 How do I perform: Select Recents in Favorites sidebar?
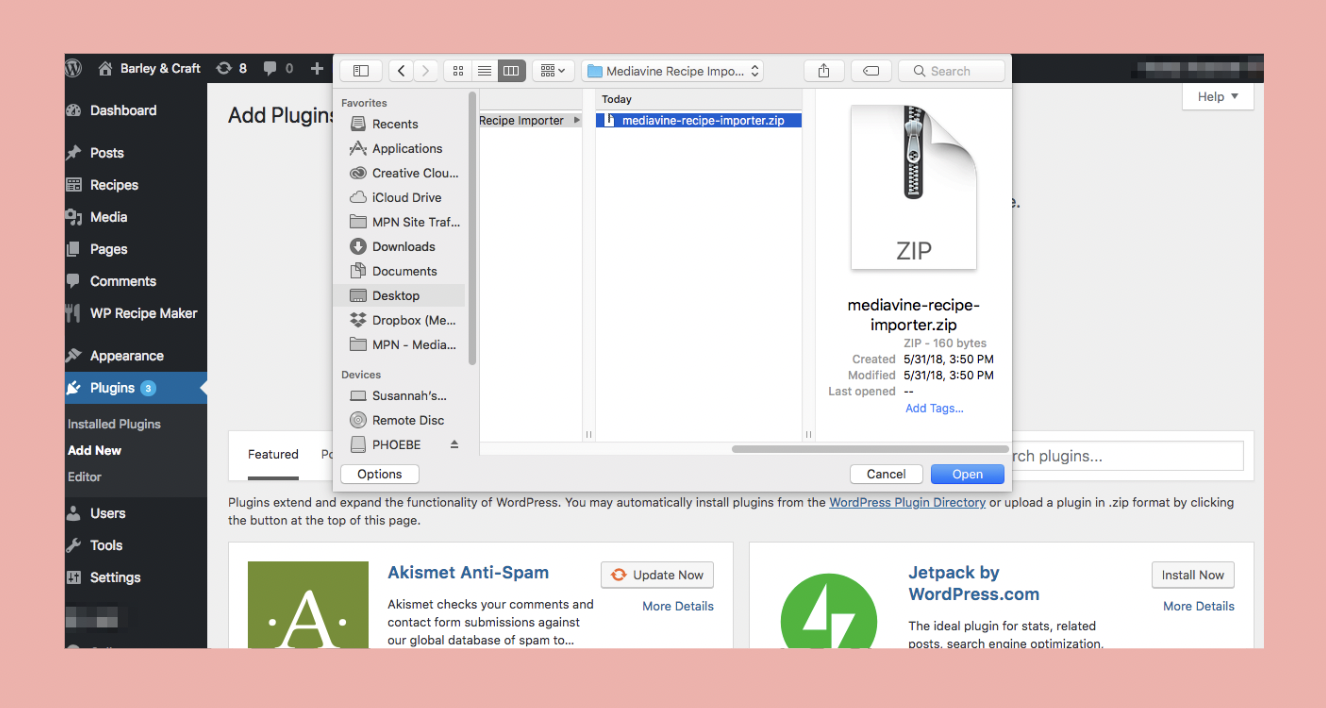395,124
